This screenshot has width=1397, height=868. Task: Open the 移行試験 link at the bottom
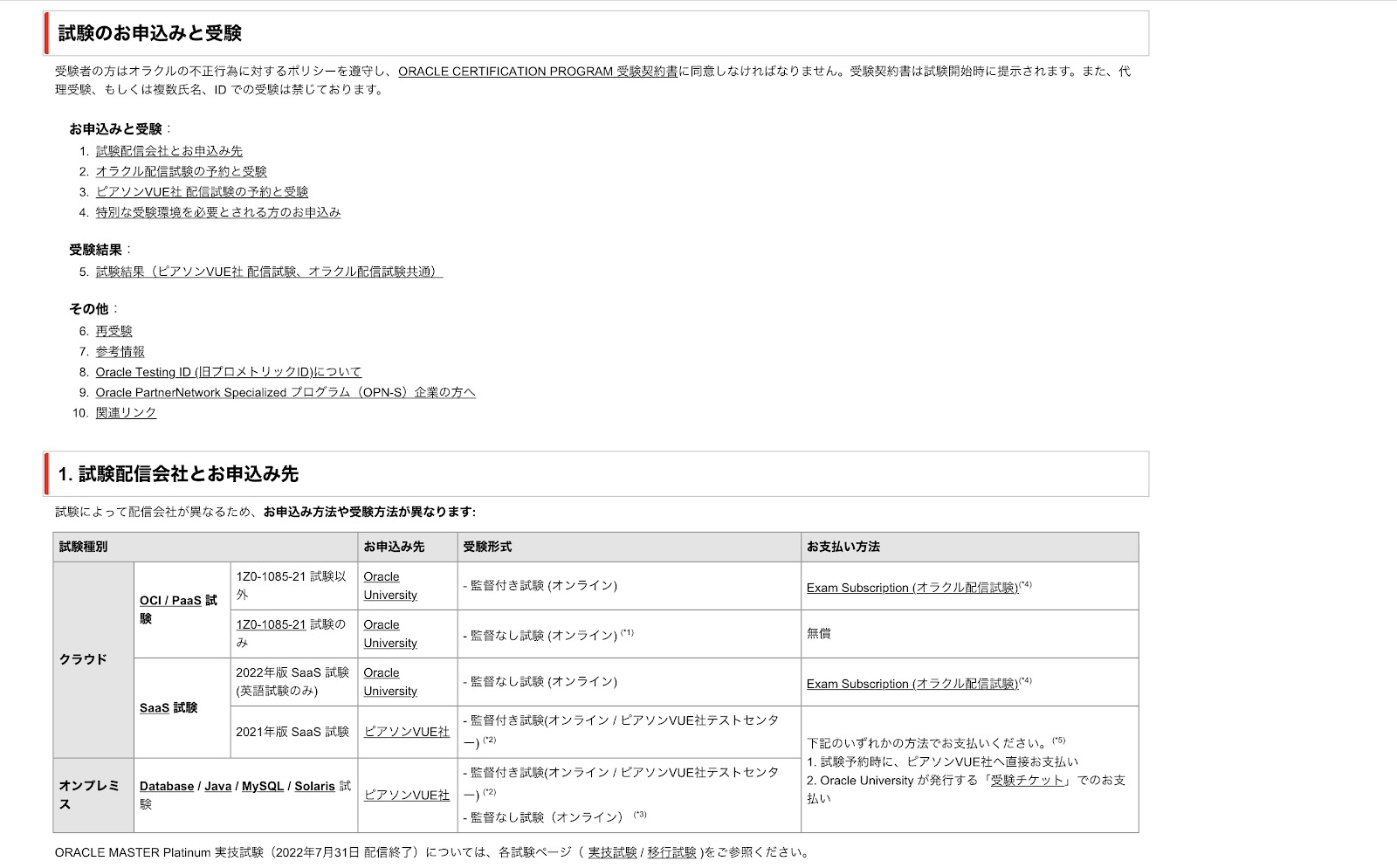(x=671, y=852)
